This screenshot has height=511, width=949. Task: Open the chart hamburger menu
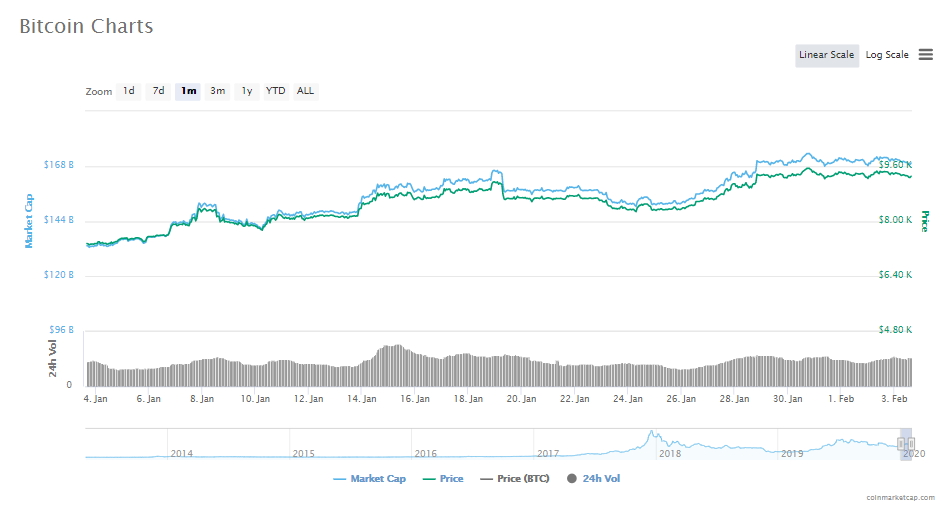(925, 54)
